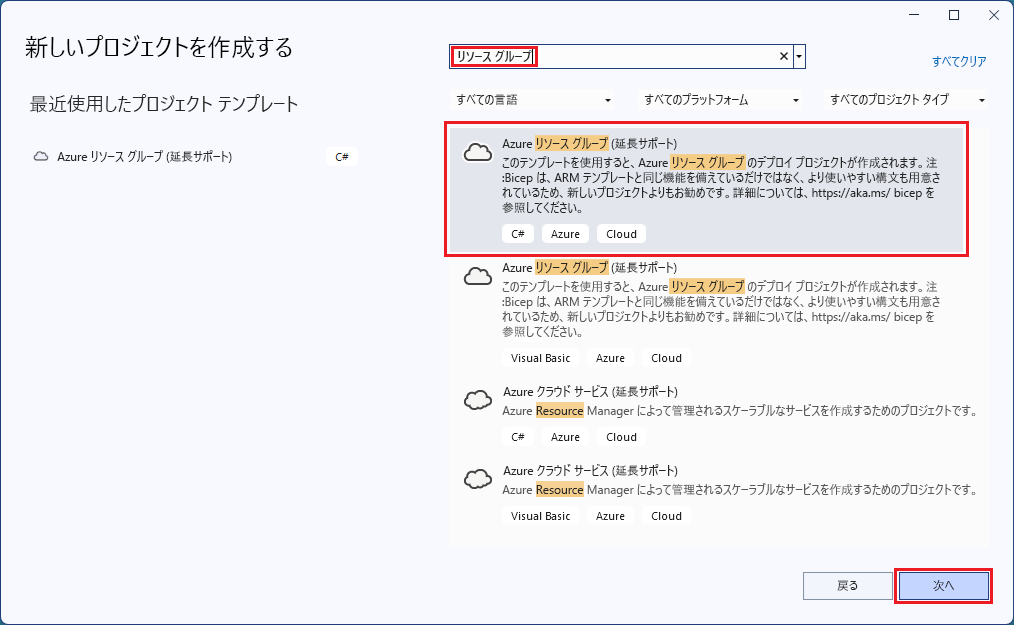1014x625 pixels.
Task: Click the 次へ next button
Action: (944, 586)
